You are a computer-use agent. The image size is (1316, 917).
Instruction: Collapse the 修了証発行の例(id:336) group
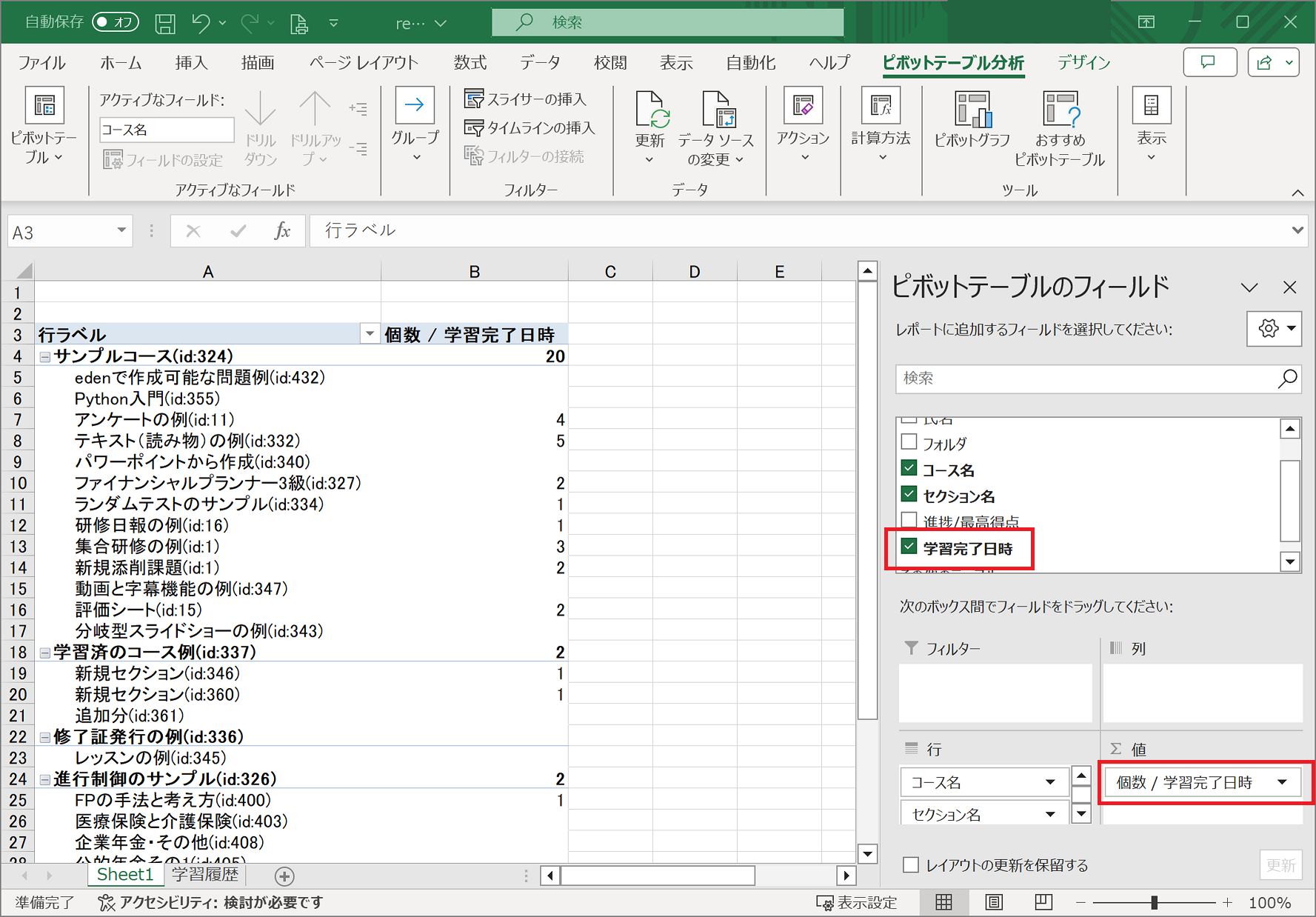tap(45, 738)
